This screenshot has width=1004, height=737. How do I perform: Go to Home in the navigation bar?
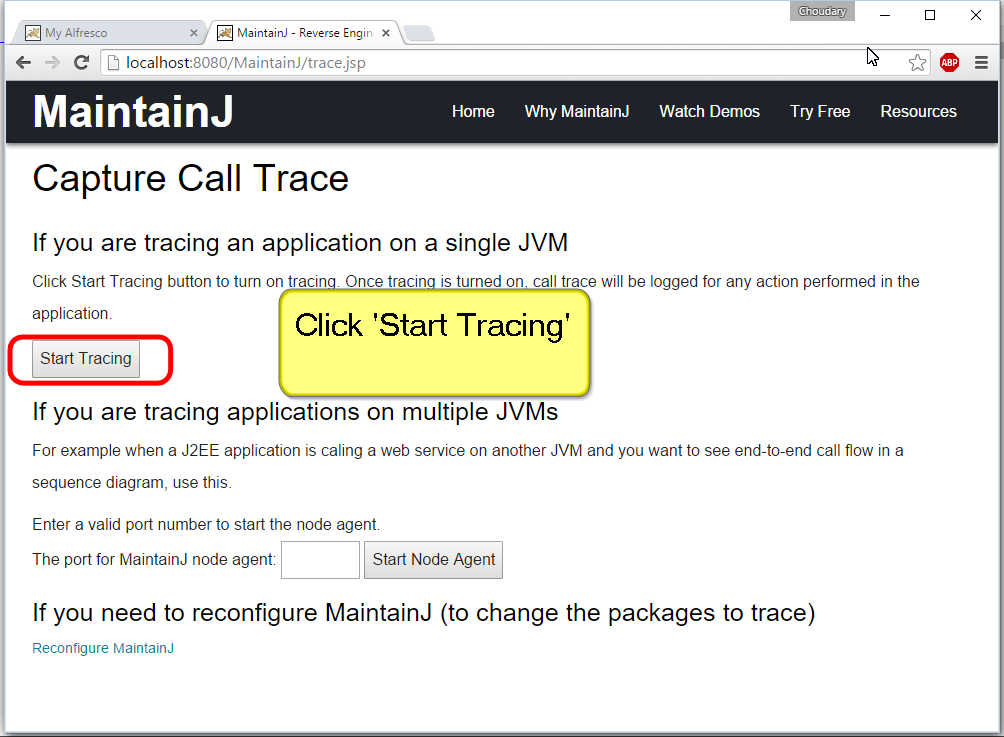pos(473,112)
